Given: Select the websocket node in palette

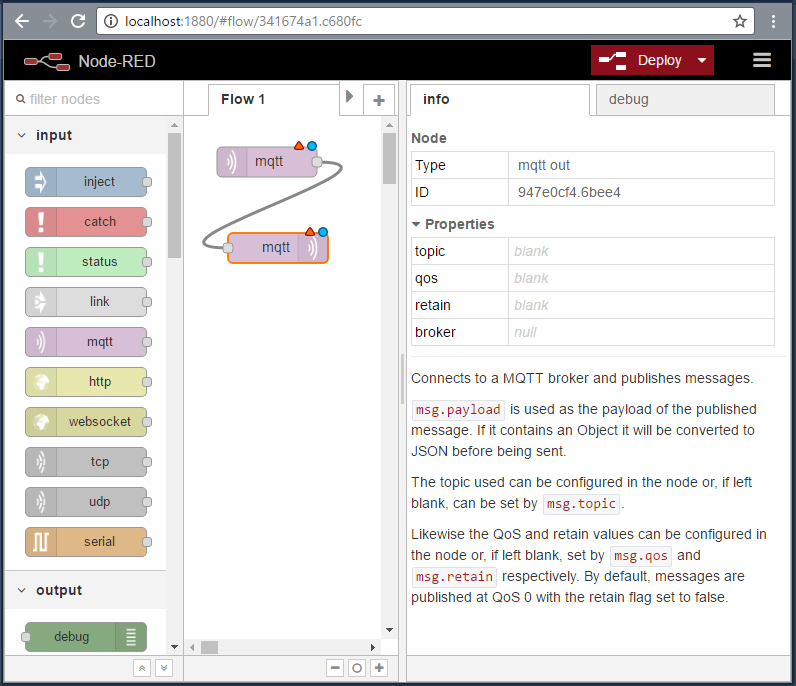Looking at the screenshot, I should click(86, 422).
